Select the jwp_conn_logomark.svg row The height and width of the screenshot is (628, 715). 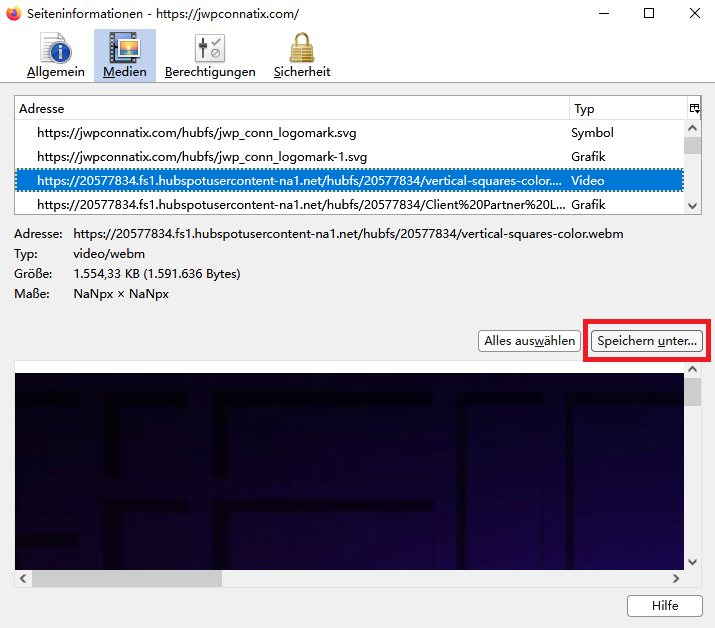coord(349,133)
